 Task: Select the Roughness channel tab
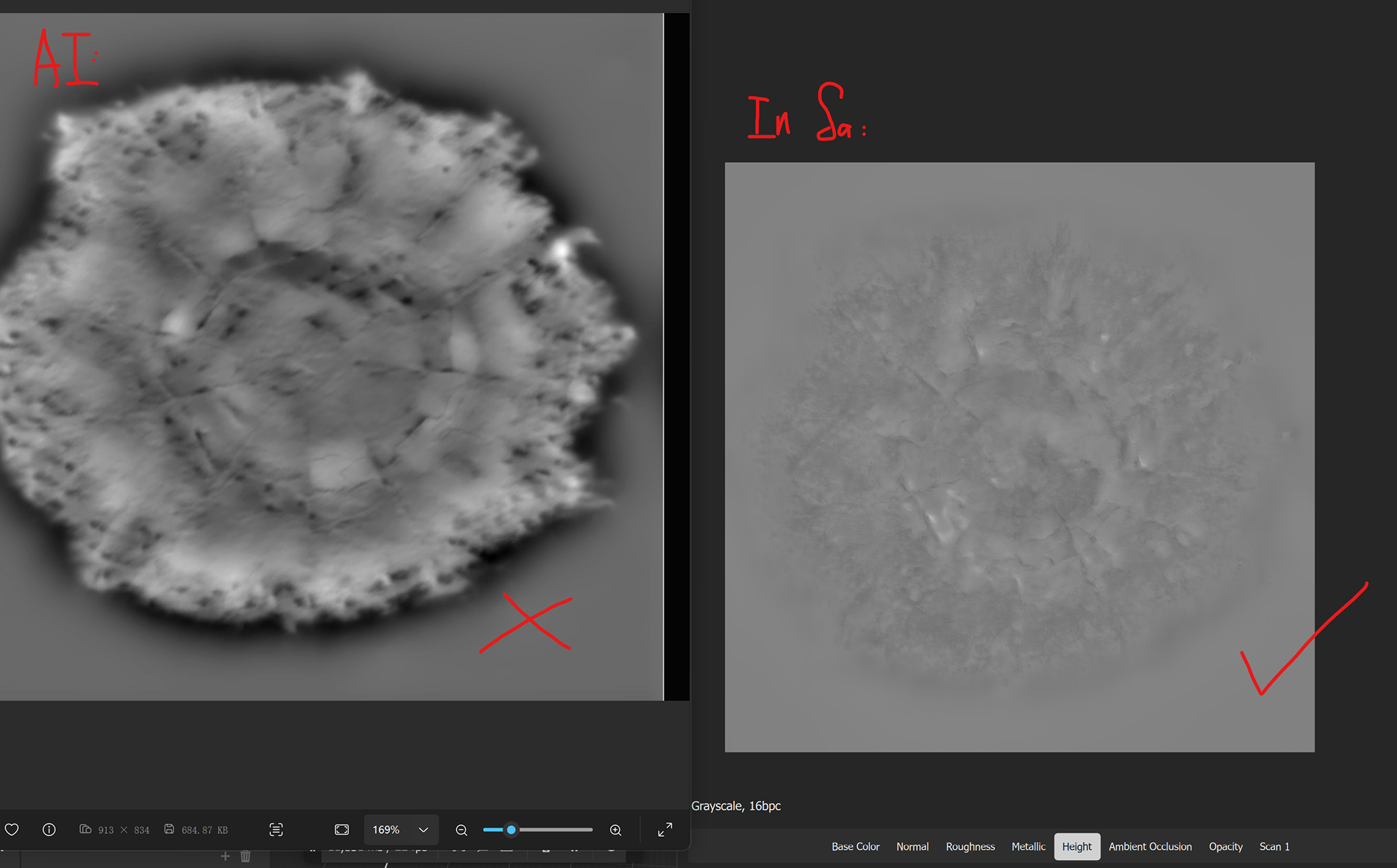[970, 846]
